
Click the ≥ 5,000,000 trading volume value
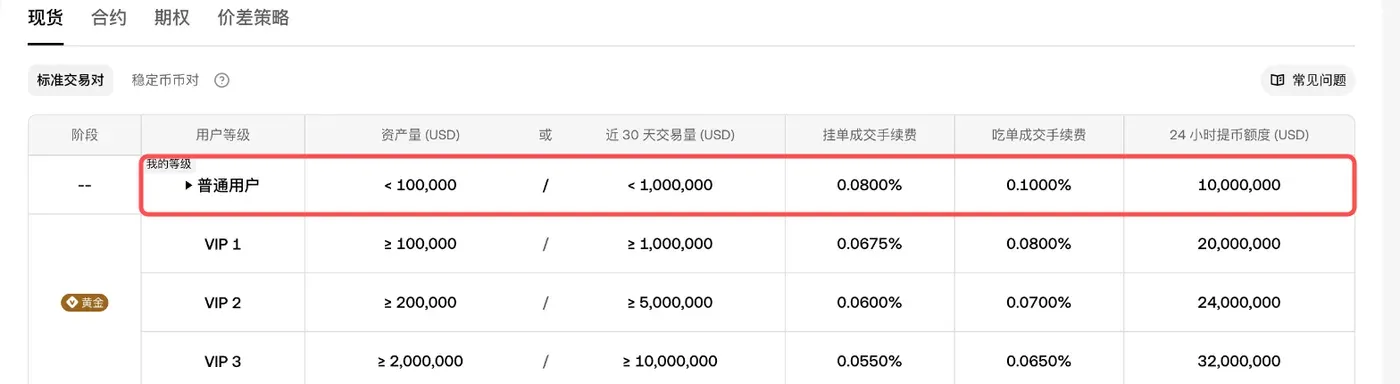[x=670, y=302]
